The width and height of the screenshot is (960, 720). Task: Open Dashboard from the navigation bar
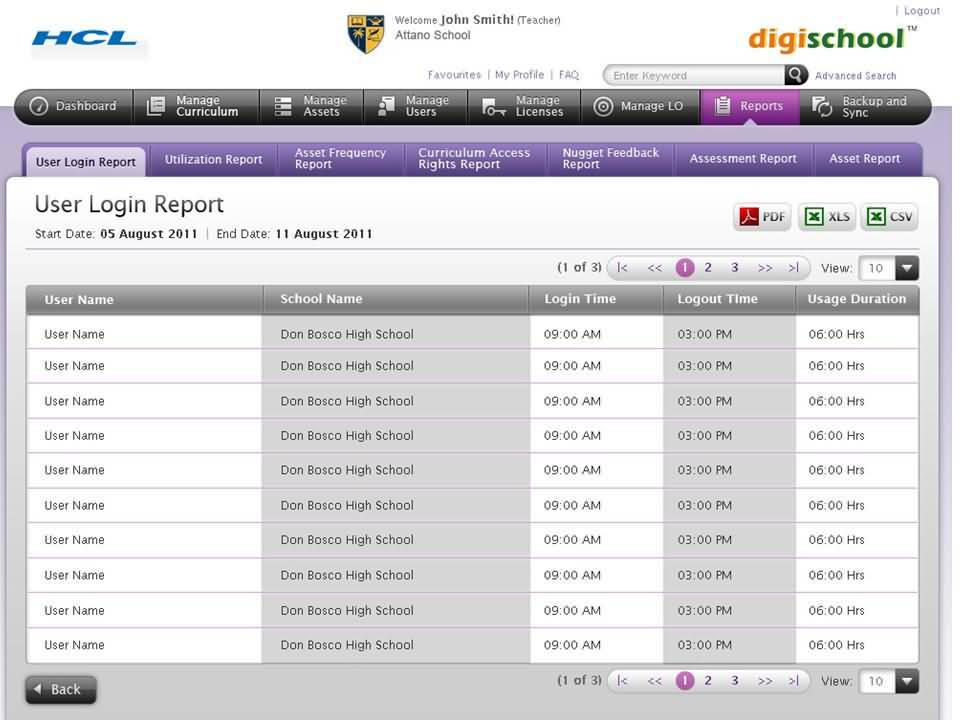pos(74,106)
